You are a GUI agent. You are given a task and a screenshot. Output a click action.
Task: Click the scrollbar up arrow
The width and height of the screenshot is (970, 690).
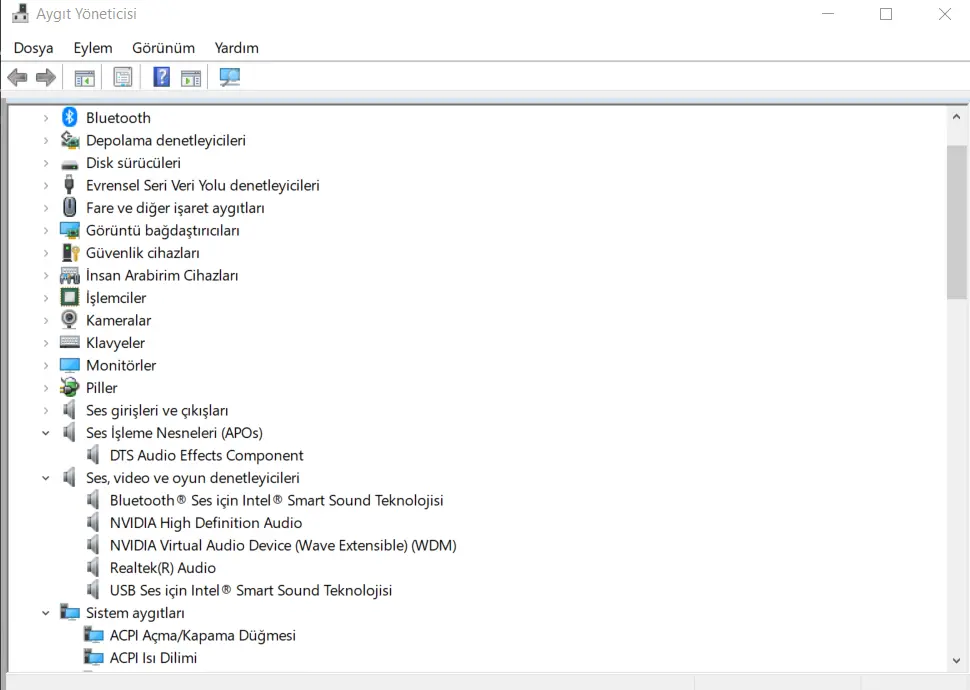click(956, 116)
